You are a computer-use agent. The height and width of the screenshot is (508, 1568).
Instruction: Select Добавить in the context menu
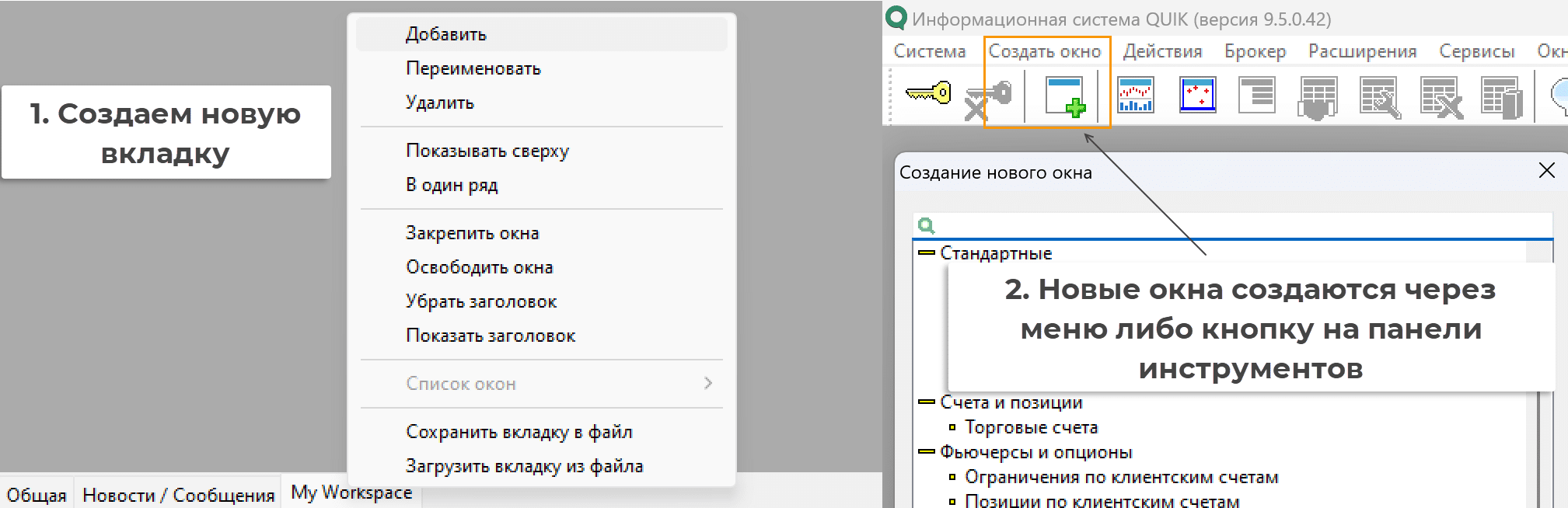coord(446,34)
